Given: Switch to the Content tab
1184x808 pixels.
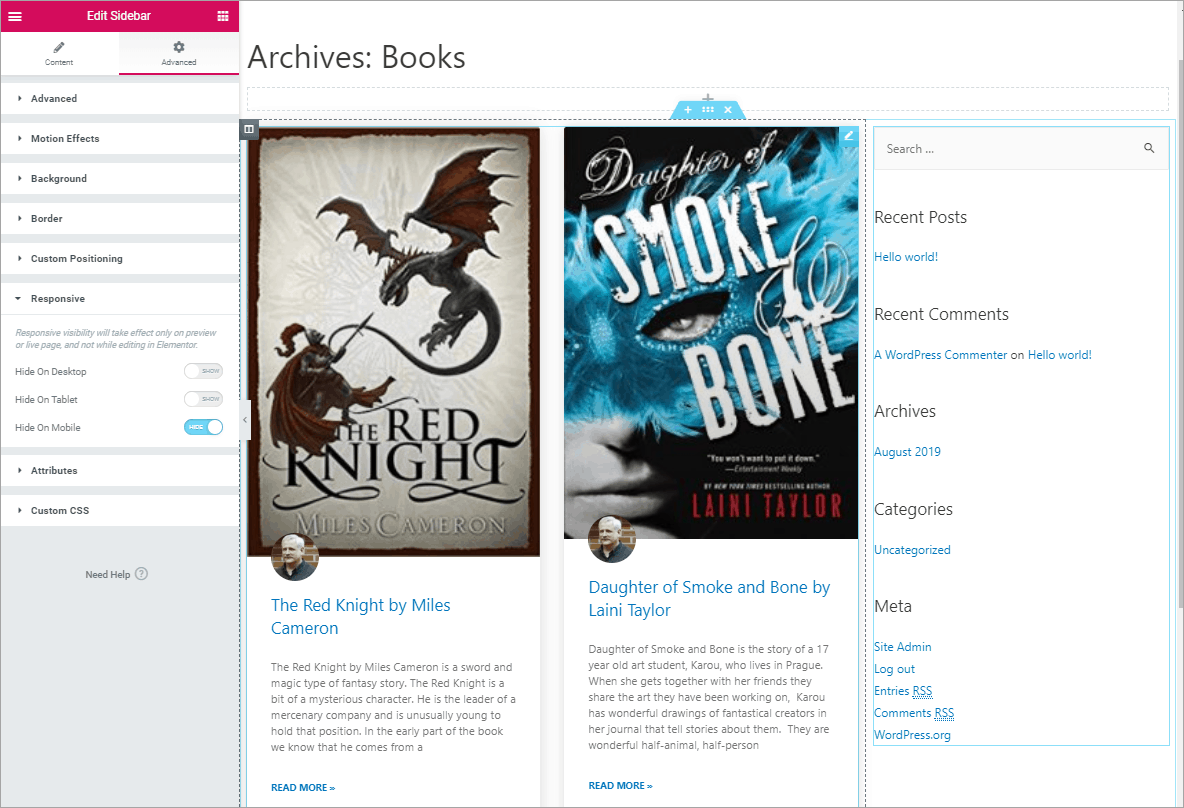Looking at the screenshot, I should click(60, 53).
